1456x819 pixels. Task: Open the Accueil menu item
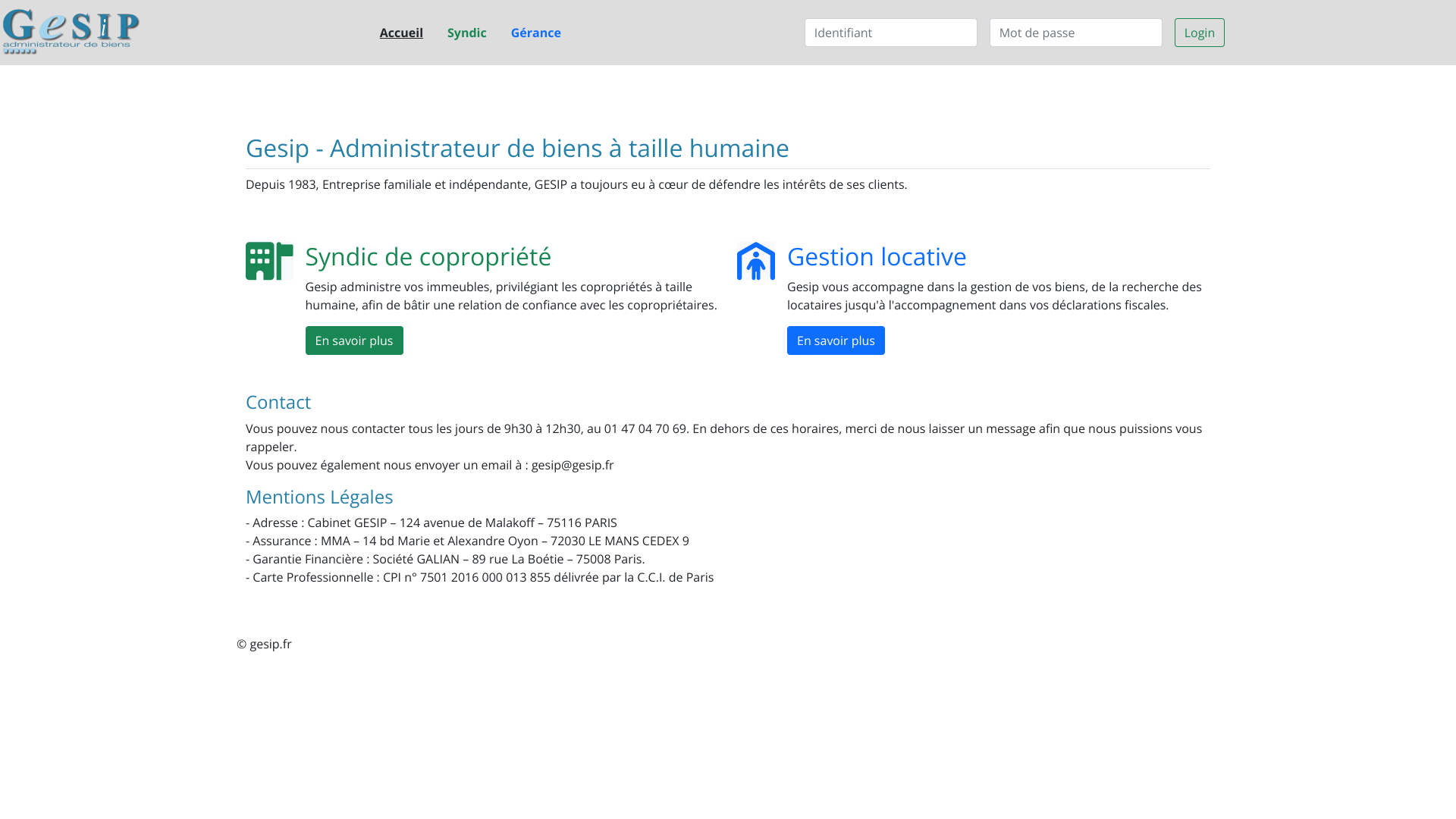click(401, 33)
